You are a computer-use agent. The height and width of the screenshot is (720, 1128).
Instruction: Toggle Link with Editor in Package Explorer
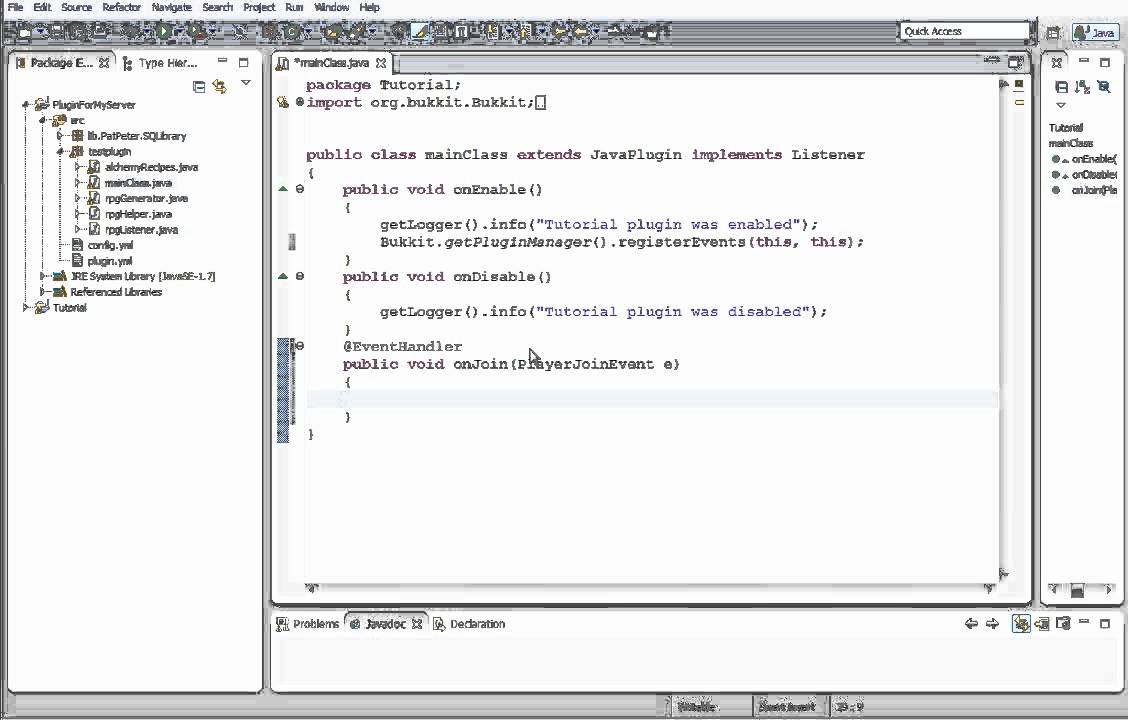(220, 87)
